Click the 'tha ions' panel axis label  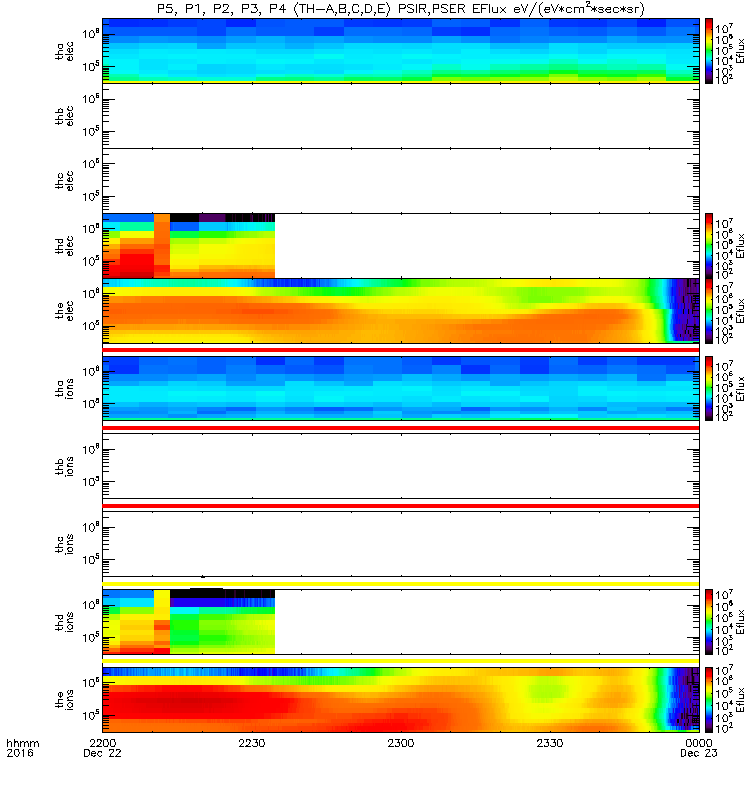[64, 389]
